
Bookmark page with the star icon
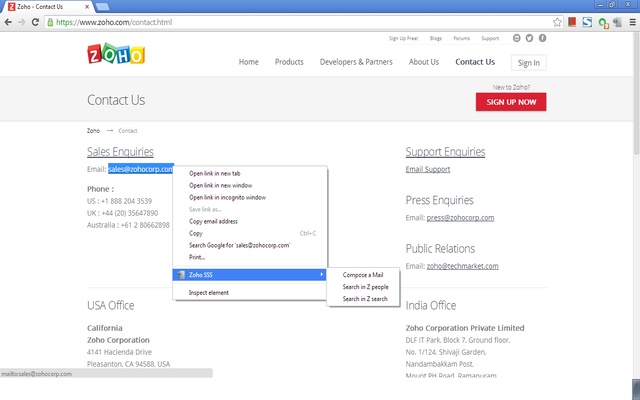557,22
